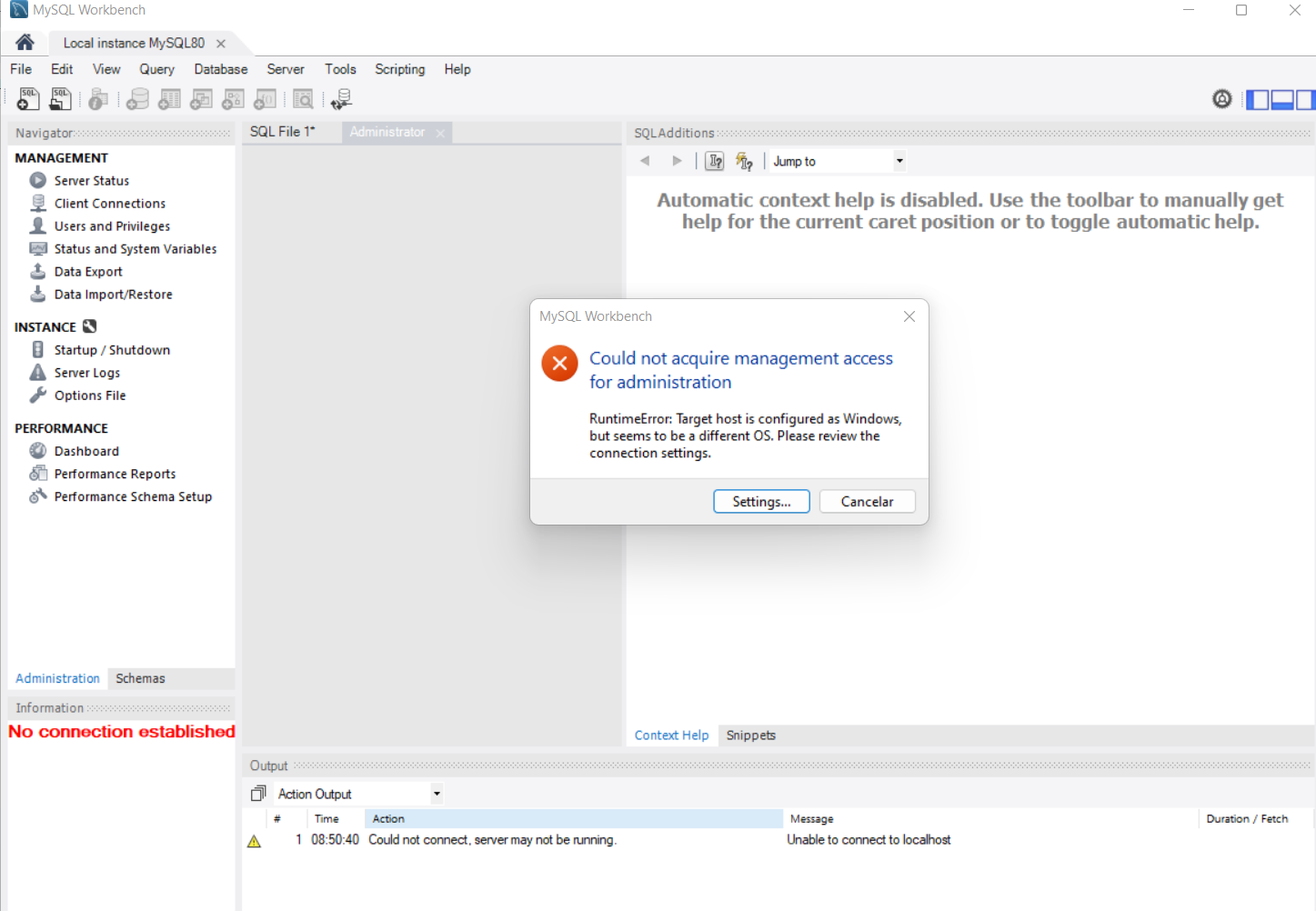1316x911 pixels.
Task: Open Server Status
Action: pos(91,181)
